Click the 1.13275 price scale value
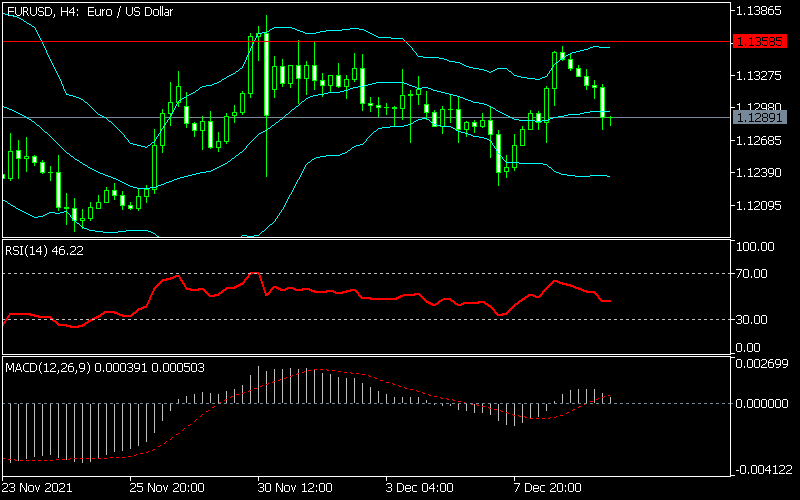The width and height of the screenshot is (800, 500). pos(760,76)
